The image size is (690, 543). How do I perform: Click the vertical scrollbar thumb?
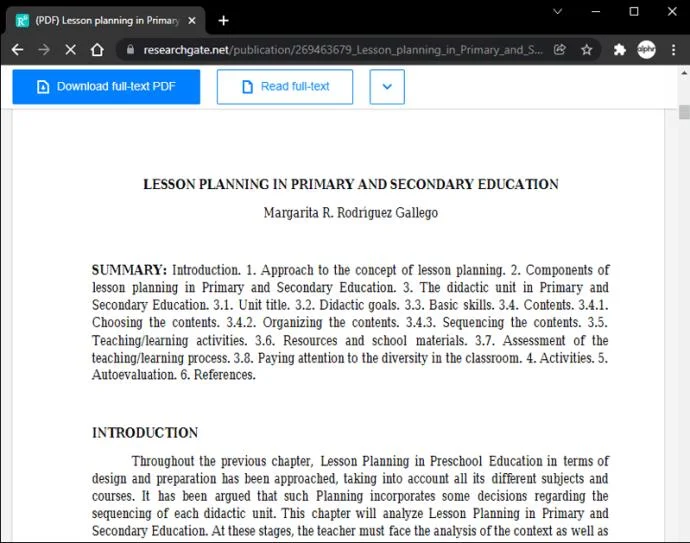[684, 112]
